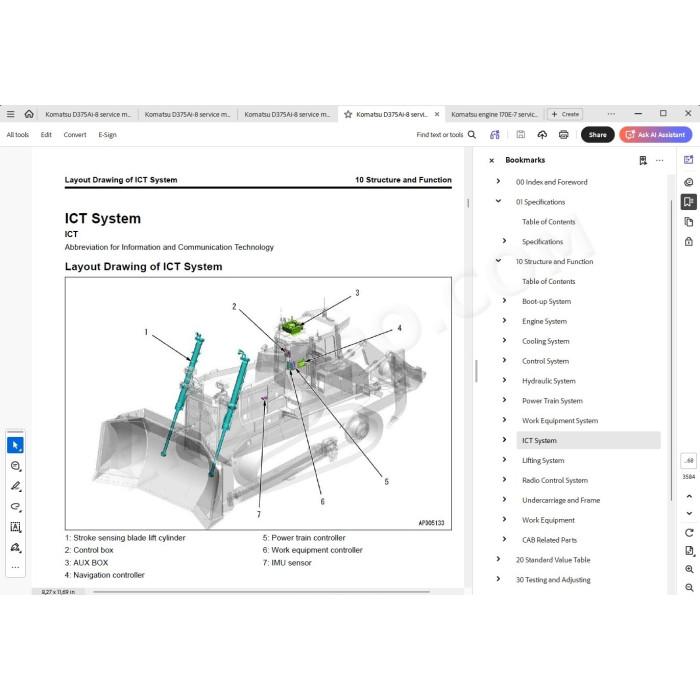Go to next page down arrow
This screenshot has height=700, width=700.
coord(689,513)
